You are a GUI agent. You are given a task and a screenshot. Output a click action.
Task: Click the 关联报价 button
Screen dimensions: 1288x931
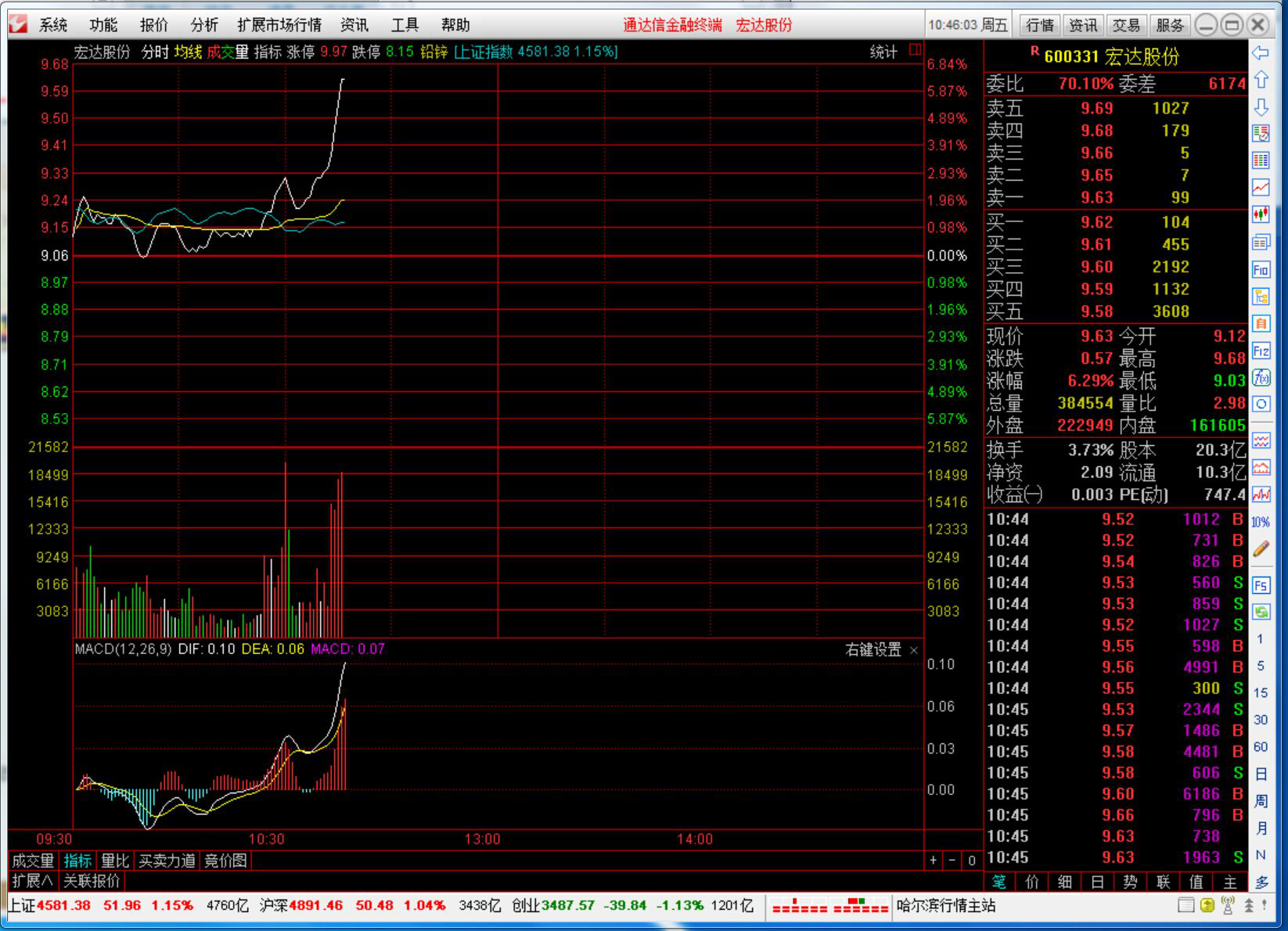tap(92, 881)
